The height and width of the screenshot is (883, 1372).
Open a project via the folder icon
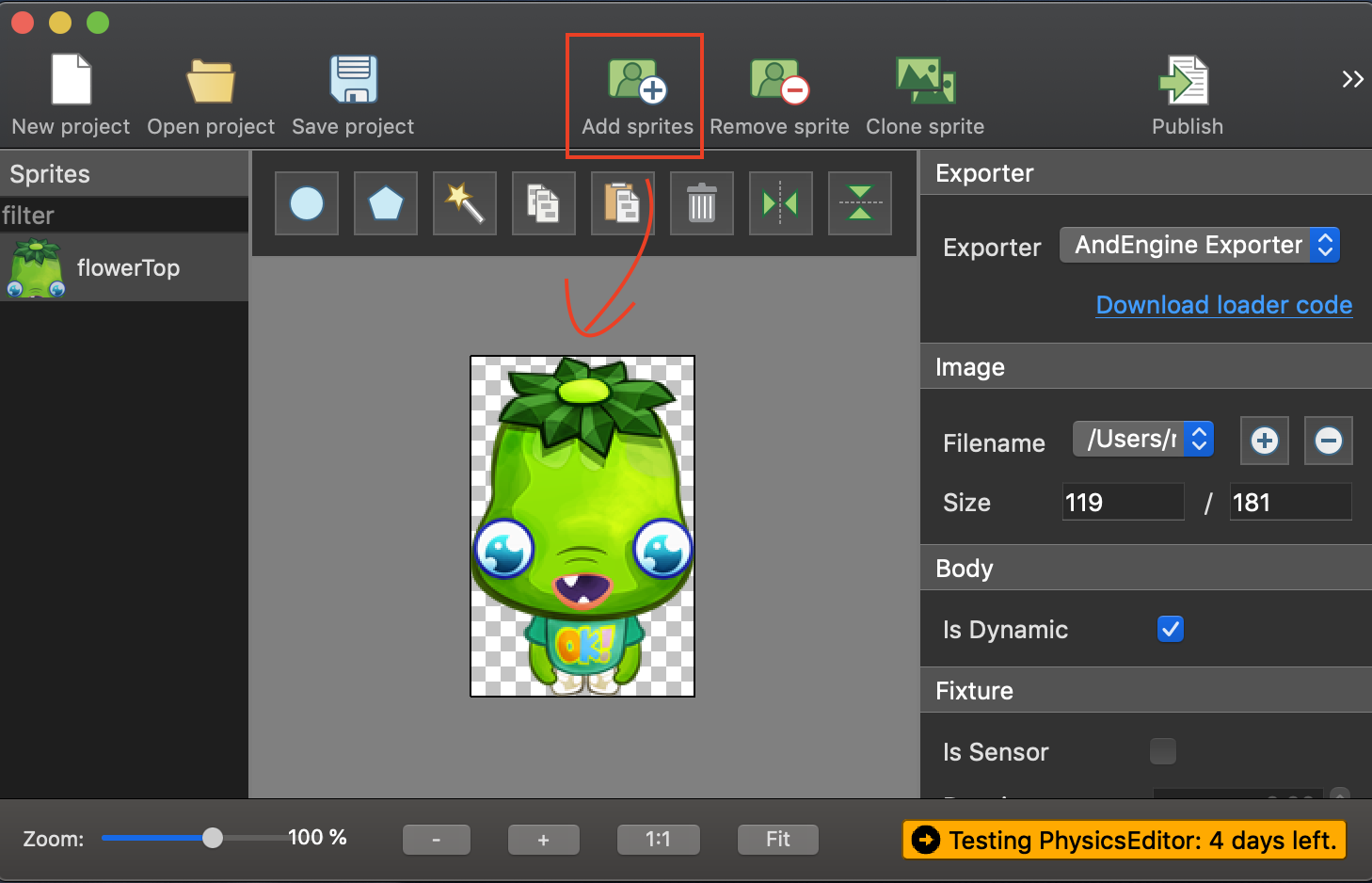point(211,81)
